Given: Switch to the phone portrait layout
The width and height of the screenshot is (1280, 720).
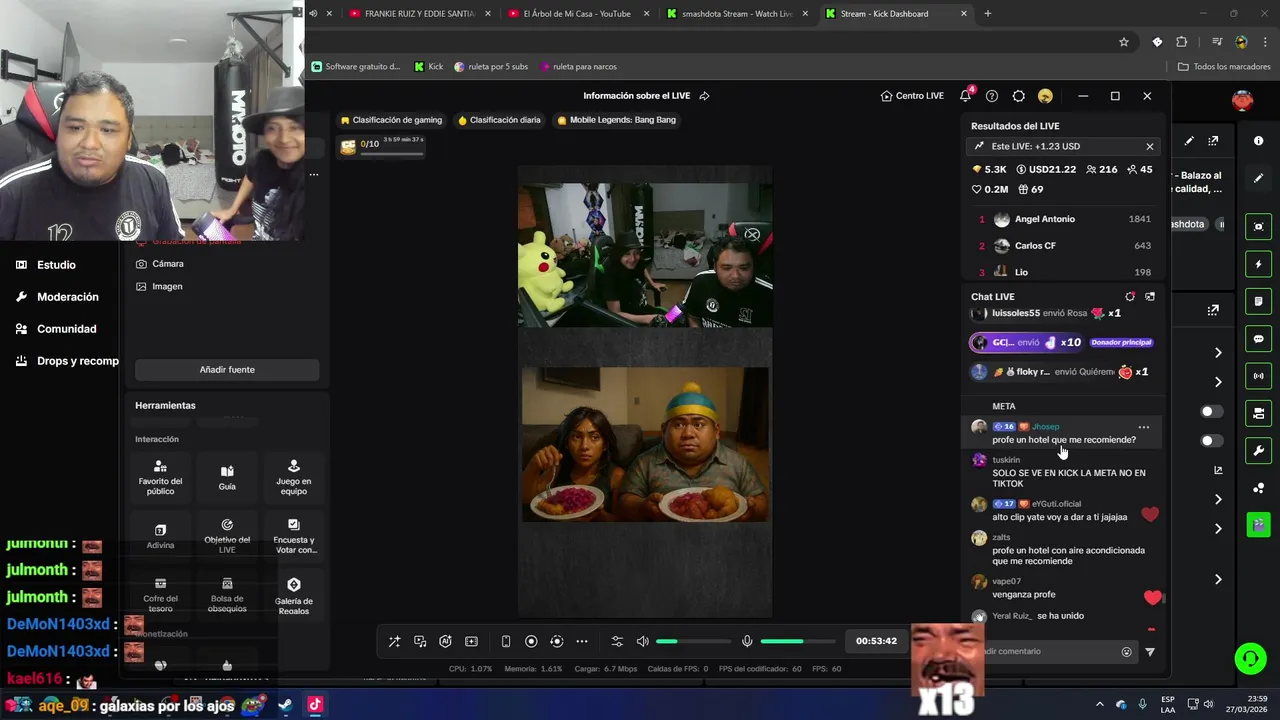Looking at the screenshot, I should point(506,641).
